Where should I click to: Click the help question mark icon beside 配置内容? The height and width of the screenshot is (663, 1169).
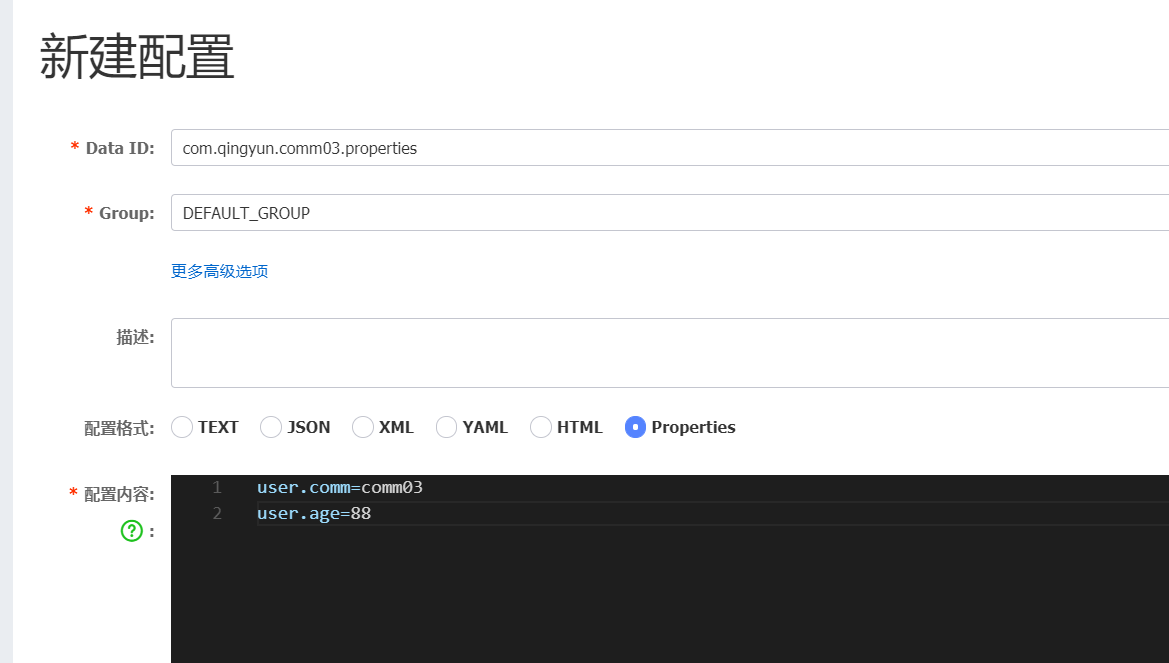click(131, 530)
